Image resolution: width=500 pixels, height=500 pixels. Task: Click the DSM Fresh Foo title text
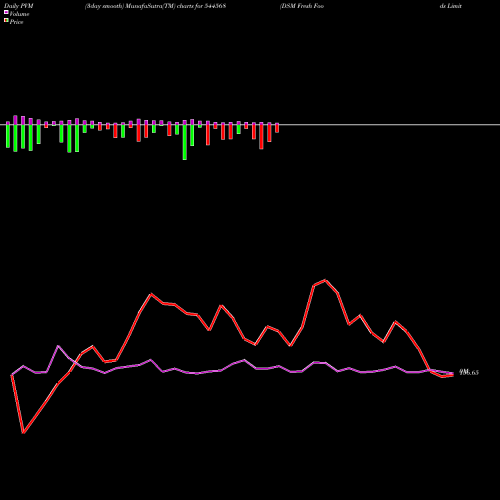302,6
